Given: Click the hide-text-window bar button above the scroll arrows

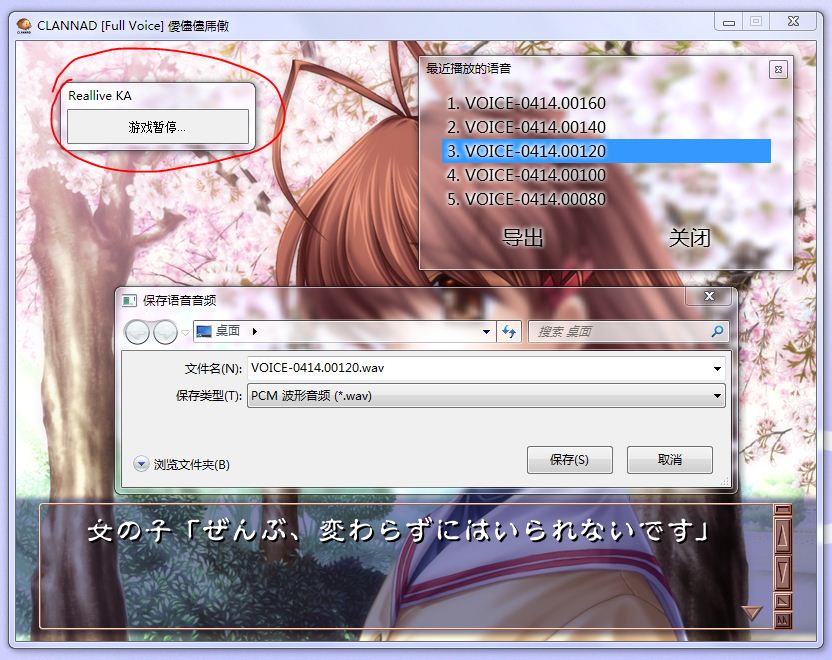Looking at the screenshot, I should 783,510.
